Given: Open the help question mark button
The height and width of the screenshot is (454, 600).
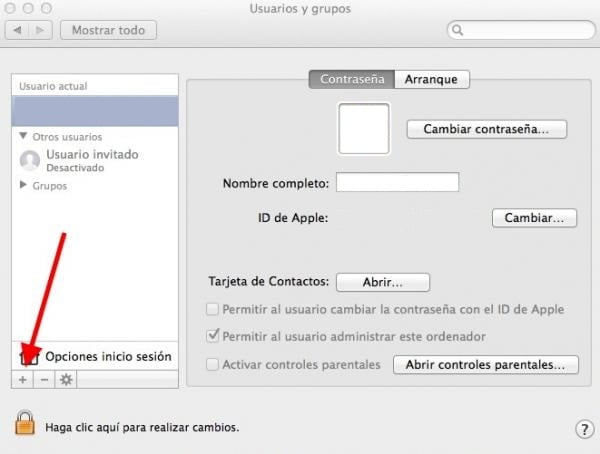Looking at the screenshot, I should pos(585,429).
